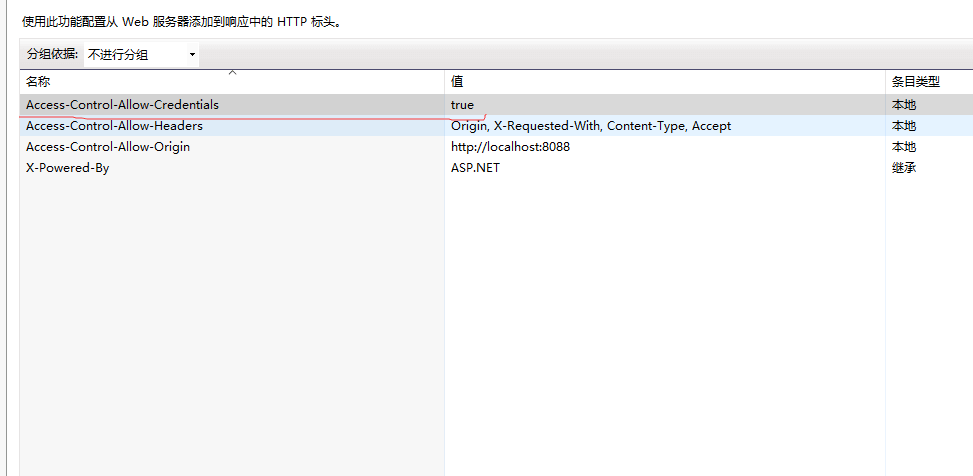Click sort arrow above 名称 column
Image resolution: width=973 pixels, height=476 pixels.
[232, 73]
